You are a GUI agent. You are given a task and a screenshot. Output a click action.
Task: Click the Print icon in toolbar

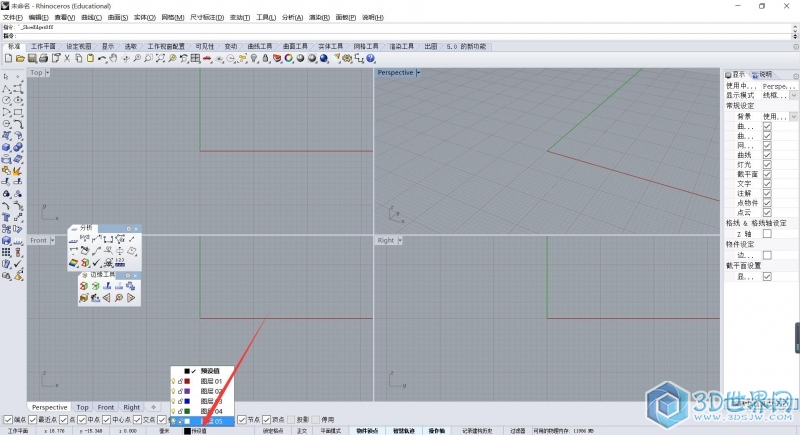[41, 59]
